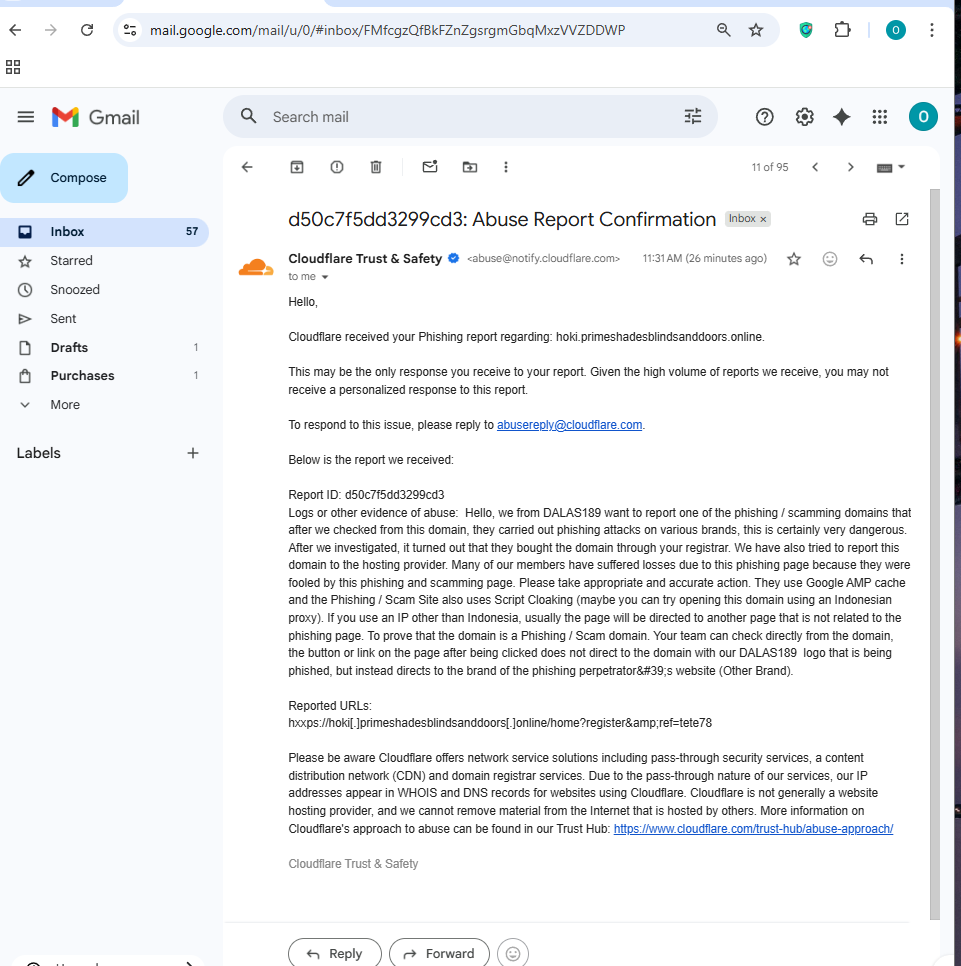Image resolution: width=961 pixels, height=966 pixels.
Task: Mark the email as unread
Action: point(430,167)
